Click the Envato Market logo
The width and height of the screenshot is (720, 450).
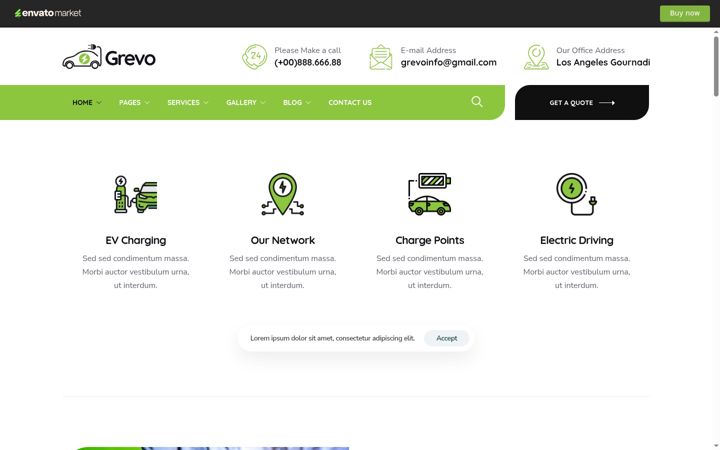coord(48,13)
